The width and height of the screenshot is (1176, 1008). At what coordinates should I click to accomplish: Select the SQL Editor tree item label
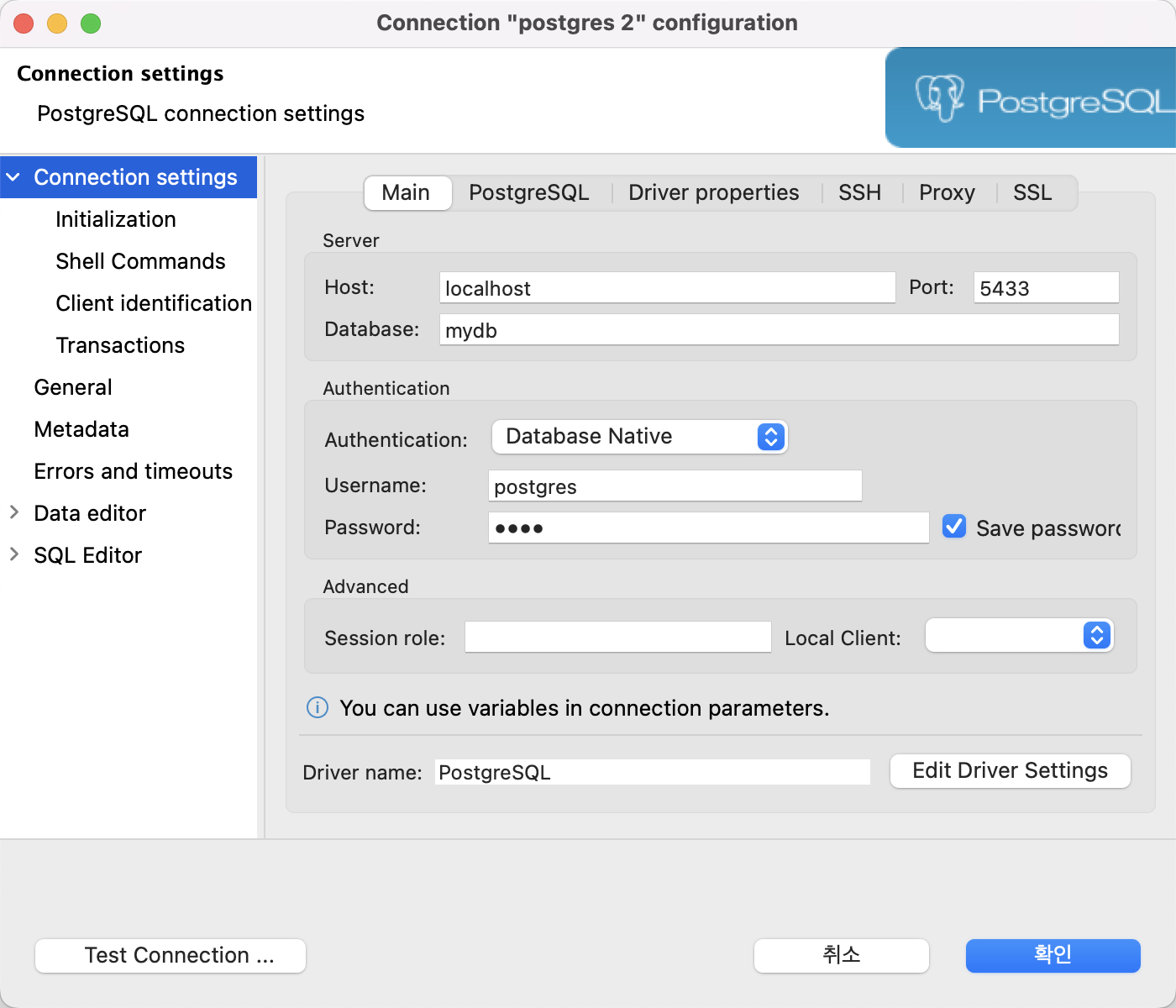pyautogui.click(x=88, y=555)
